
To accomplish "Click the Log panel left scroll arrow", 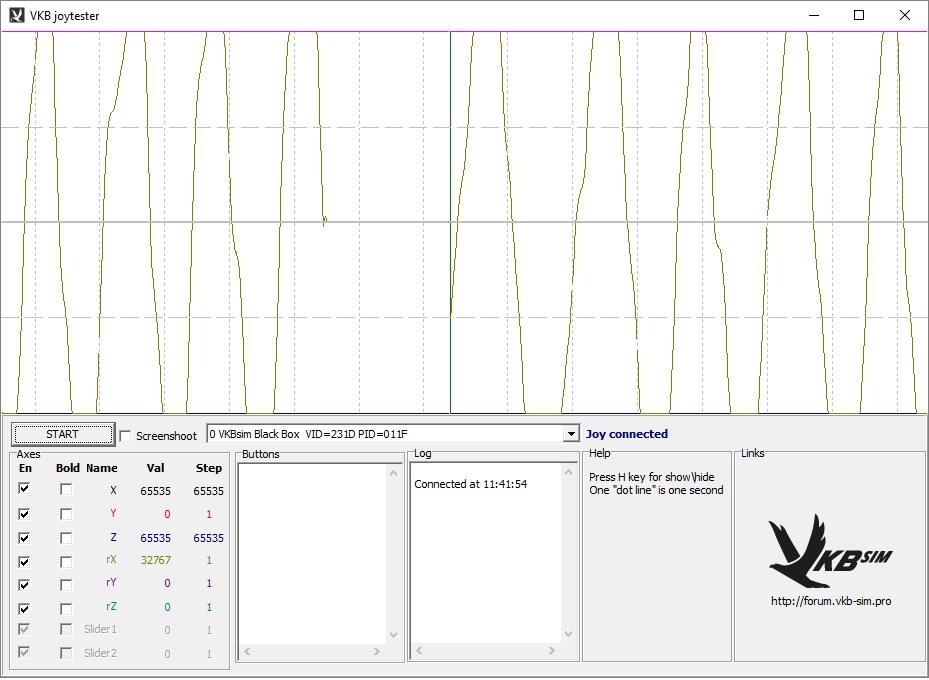I will coord(419,650).
